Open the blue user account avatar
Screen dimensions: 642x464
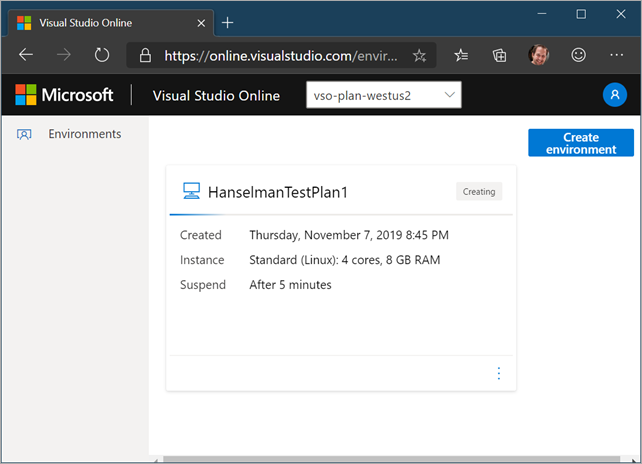pos(615,95)
